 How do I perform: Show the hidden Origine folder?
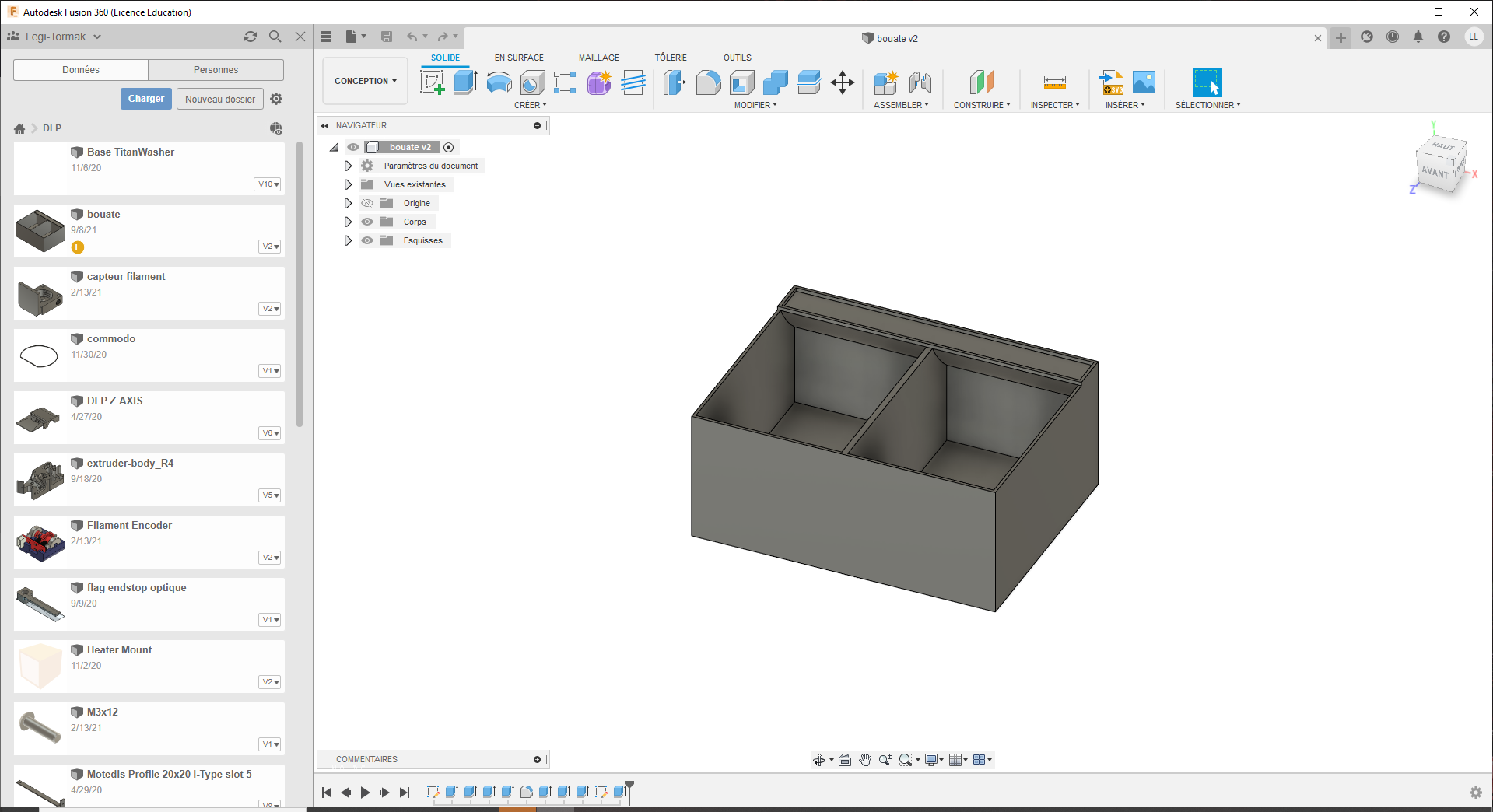tap(367, 203)
